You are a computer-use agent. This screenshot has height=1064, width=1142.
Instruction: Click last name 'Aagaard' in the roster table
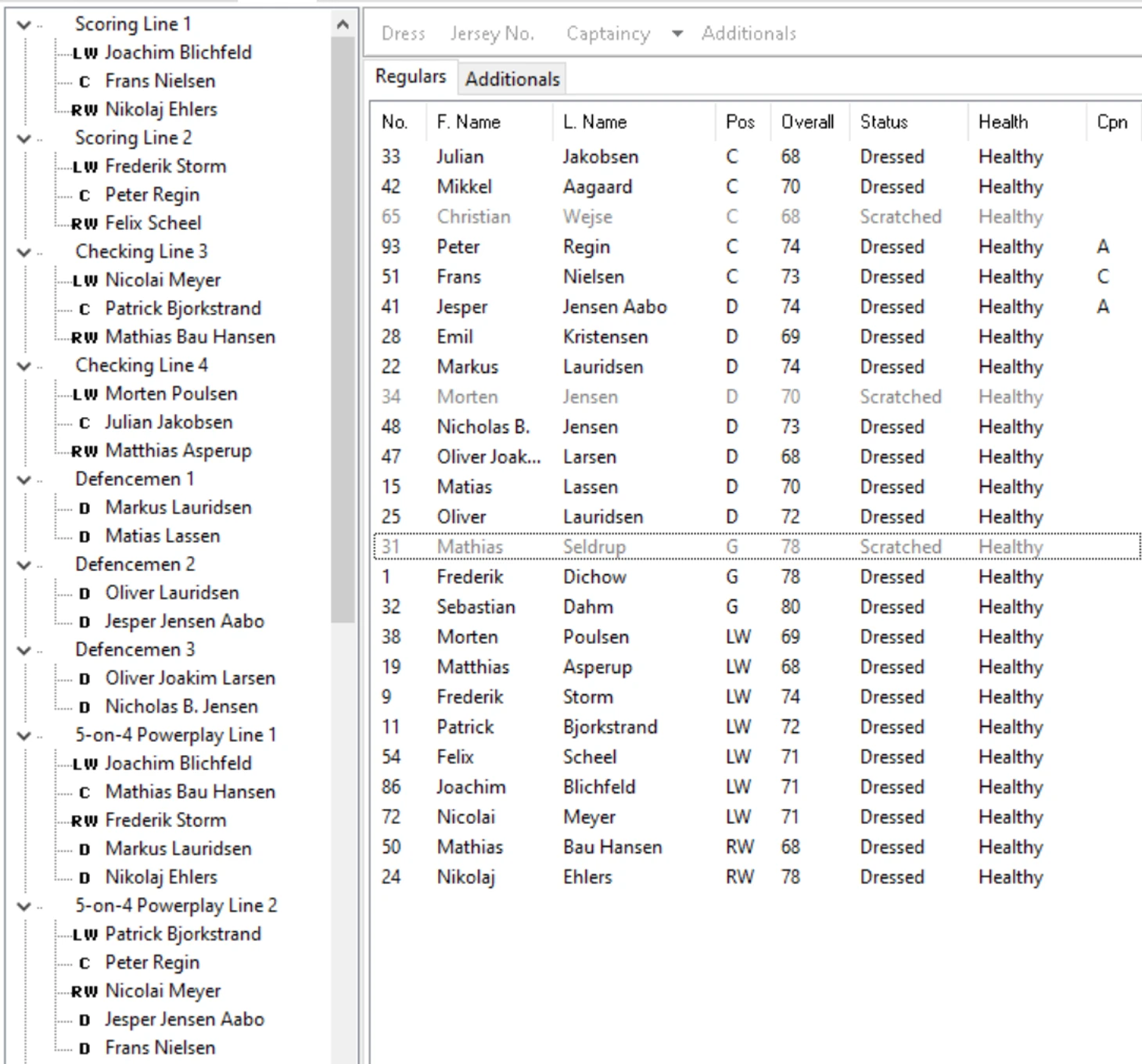tap(598, 187)
